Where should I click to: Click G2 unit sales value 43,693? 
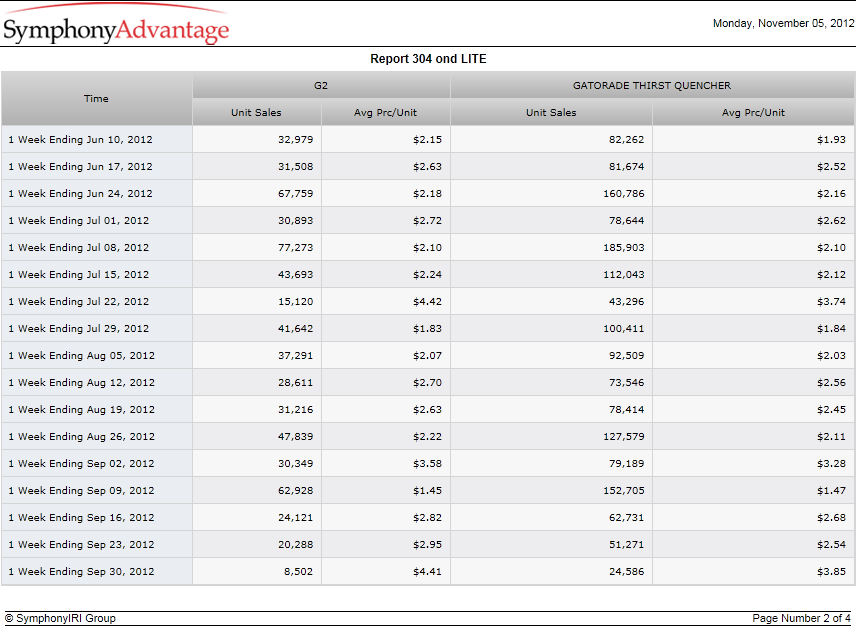click(x=295, y=275)
